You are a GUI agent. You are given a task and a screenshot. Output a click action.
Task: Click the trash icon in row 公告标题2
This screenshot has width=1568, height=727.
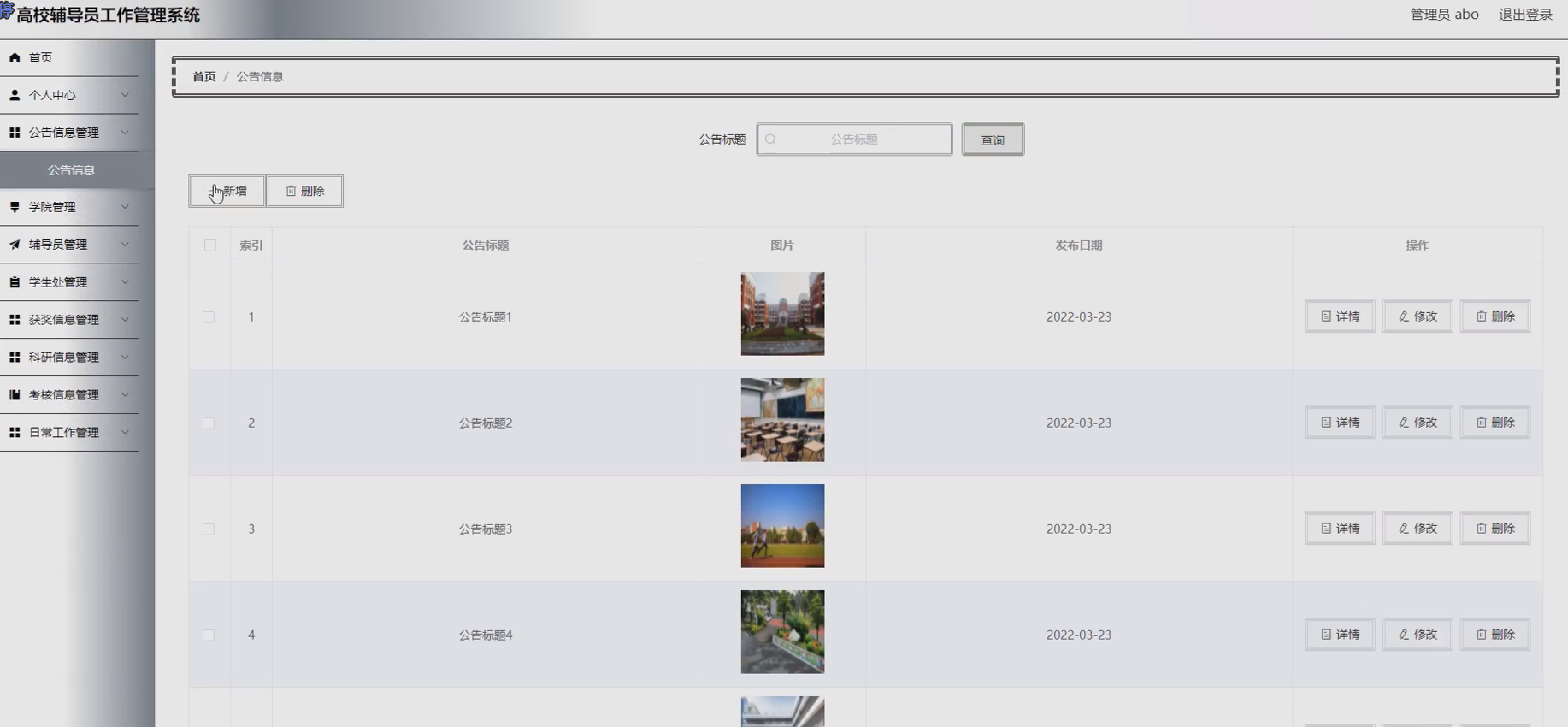1482,423
